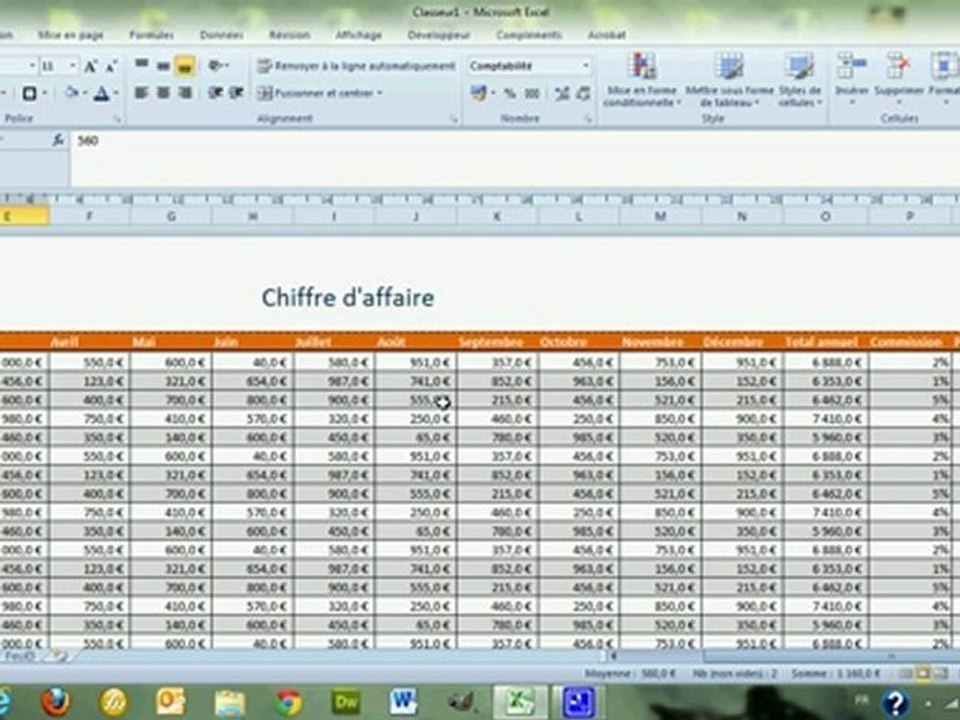Screen dimensions: 960x720
Task: Open the Comptabilité number format dropdown
Action: 585,66
